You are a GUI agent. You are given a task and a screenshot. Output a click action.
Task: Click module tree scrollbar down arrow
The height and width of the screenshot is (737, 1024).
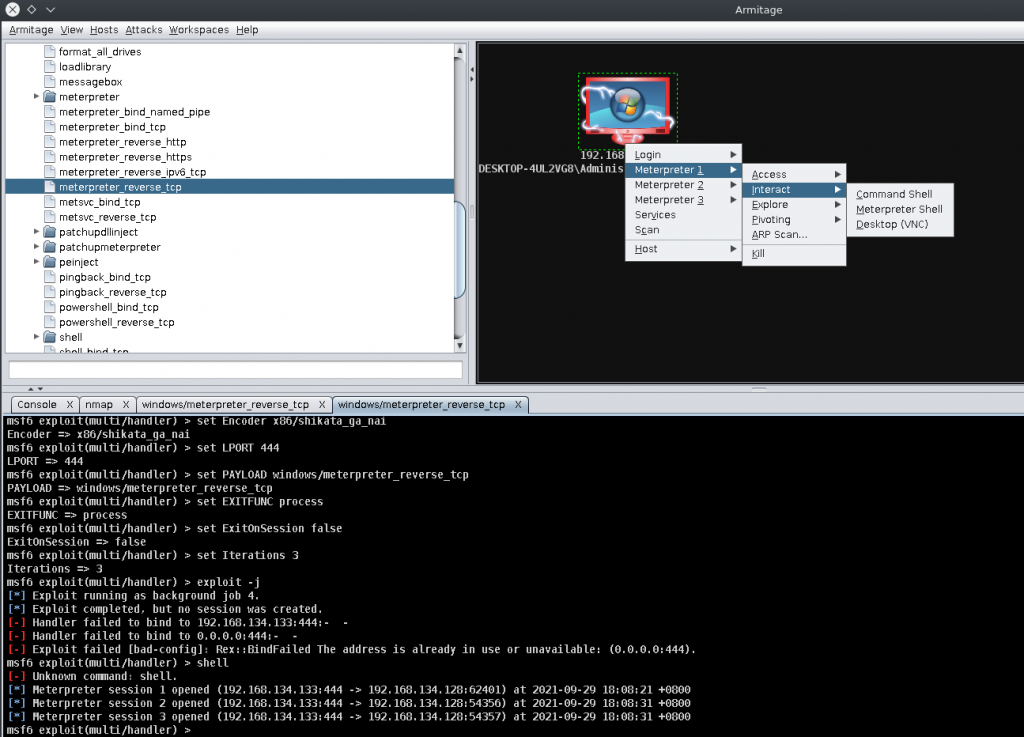[460, 345]
